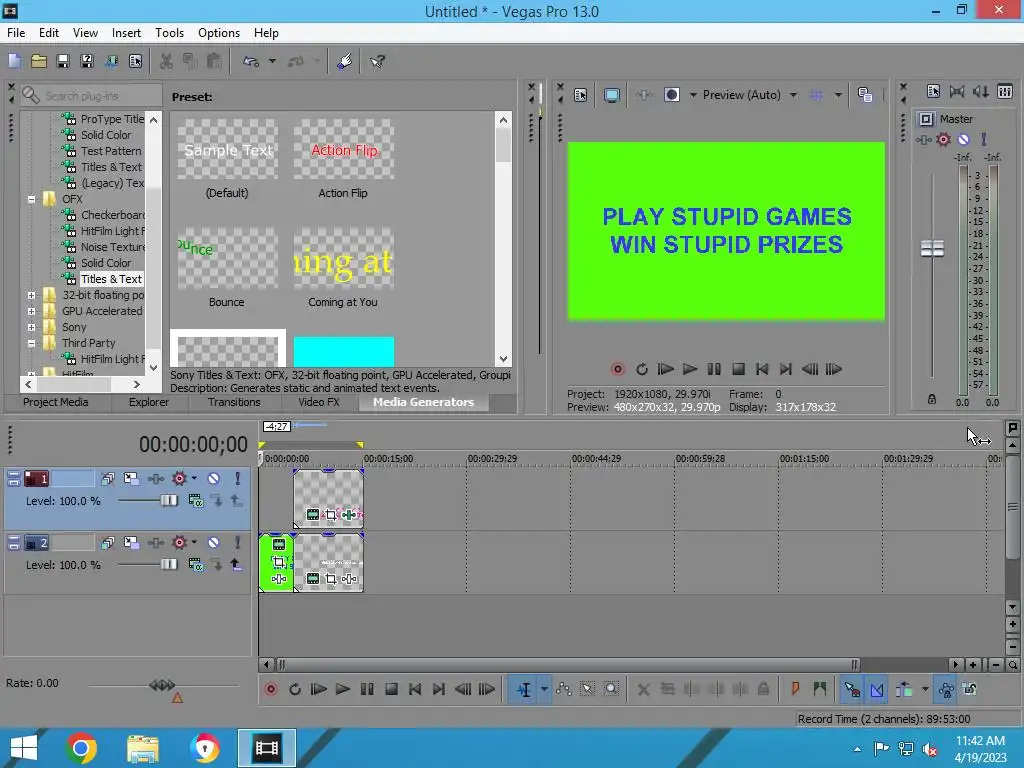Click the track 2 Level slider

point(168,564)
